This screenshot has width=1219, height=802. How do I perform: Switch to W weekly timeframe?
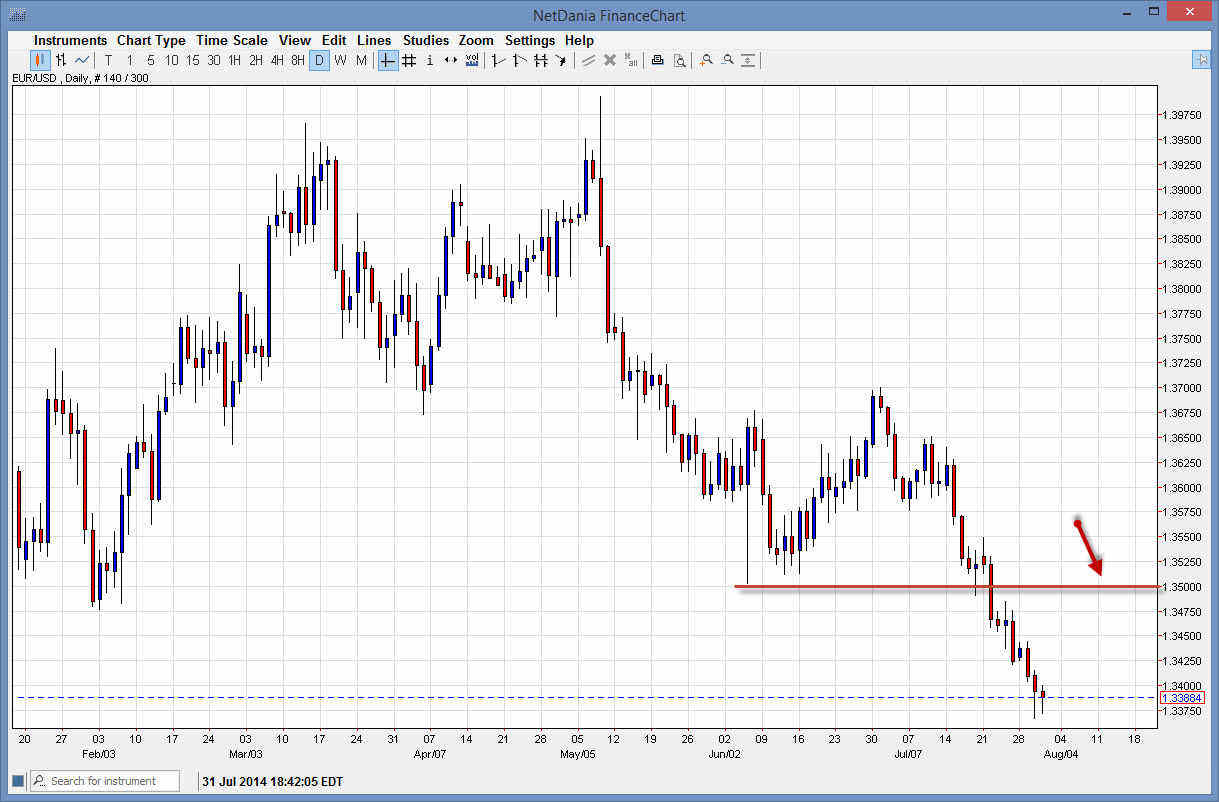point(338,60)
